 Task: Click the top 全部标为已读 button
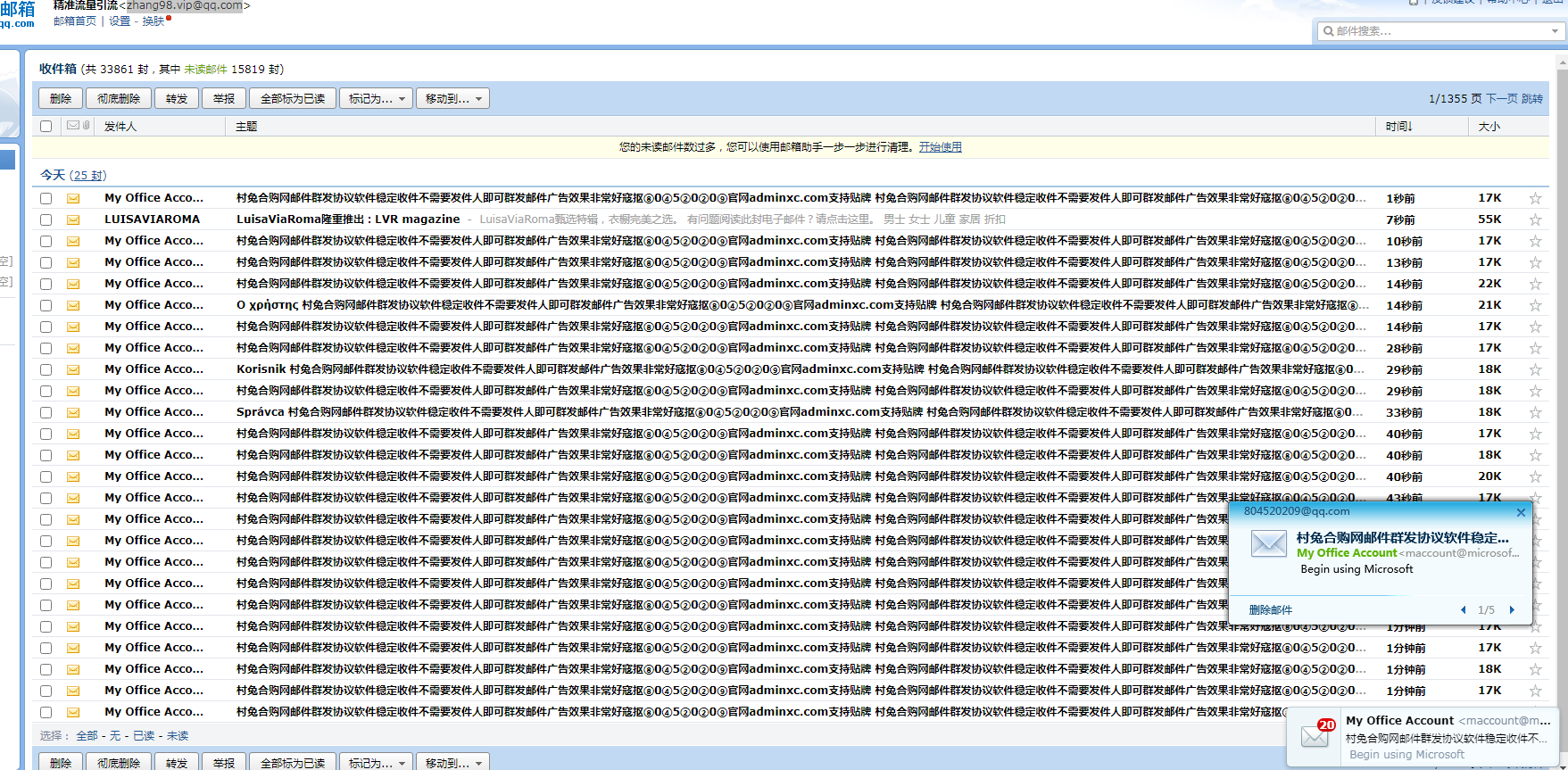(293, 99)
